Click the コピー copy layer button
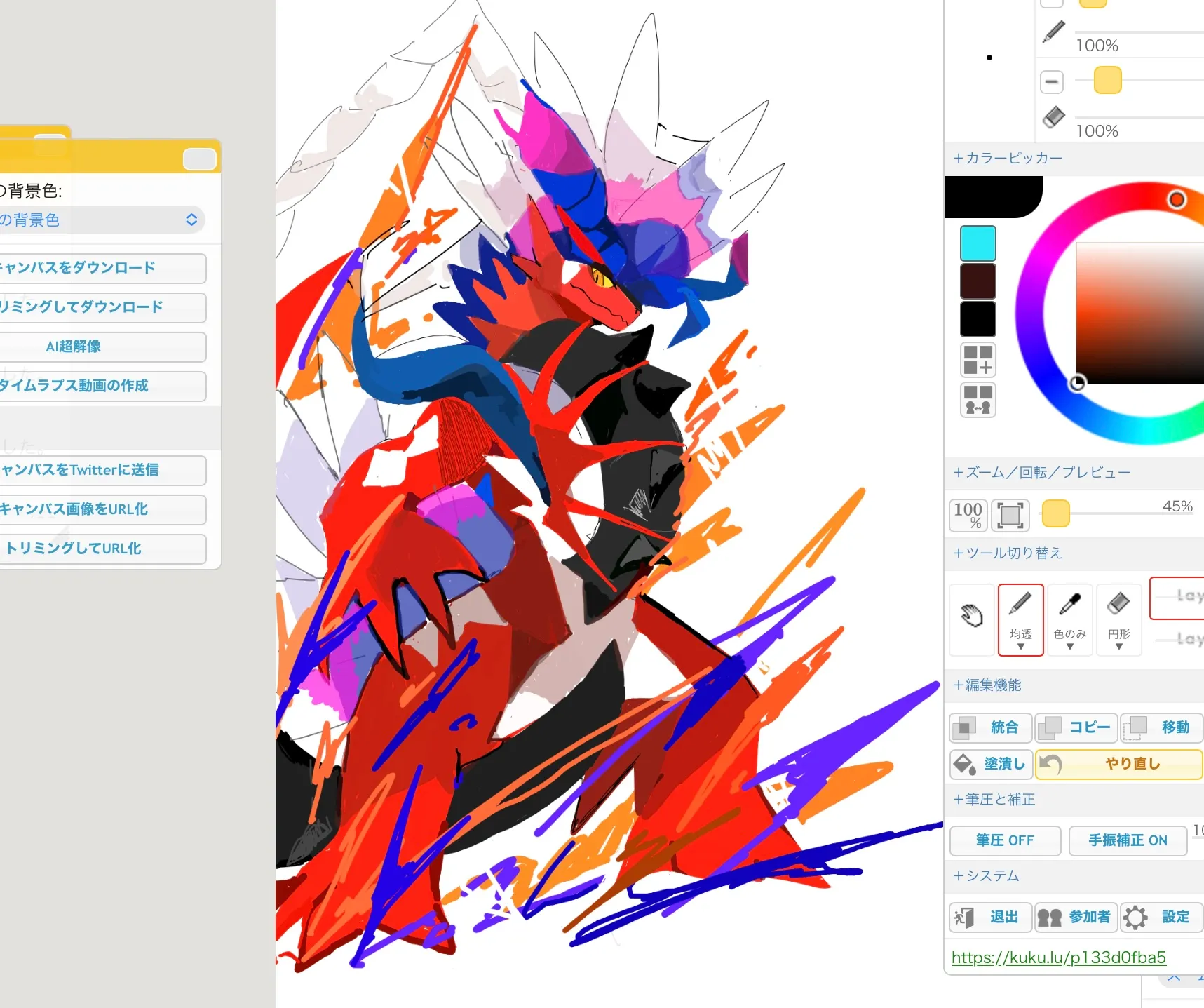This screenshot has height=1008, width=1204. (x=1076, y=727)
